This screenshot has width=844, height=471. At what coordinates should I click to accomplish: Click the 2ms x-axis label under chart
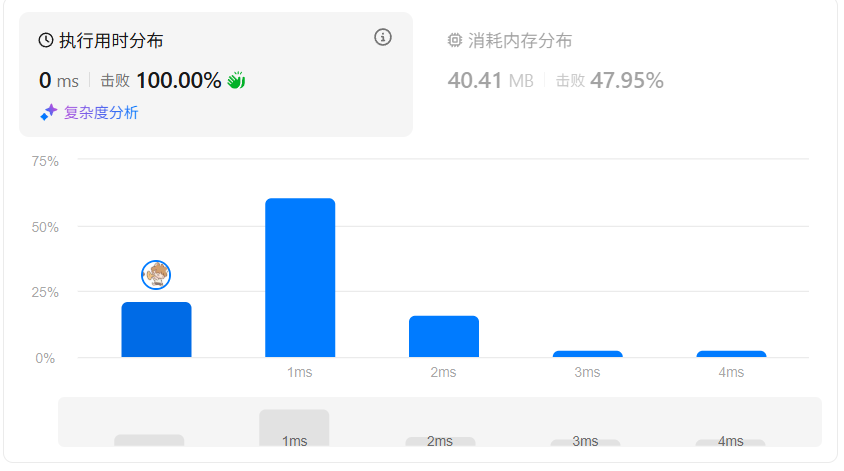tap(443, 372)
